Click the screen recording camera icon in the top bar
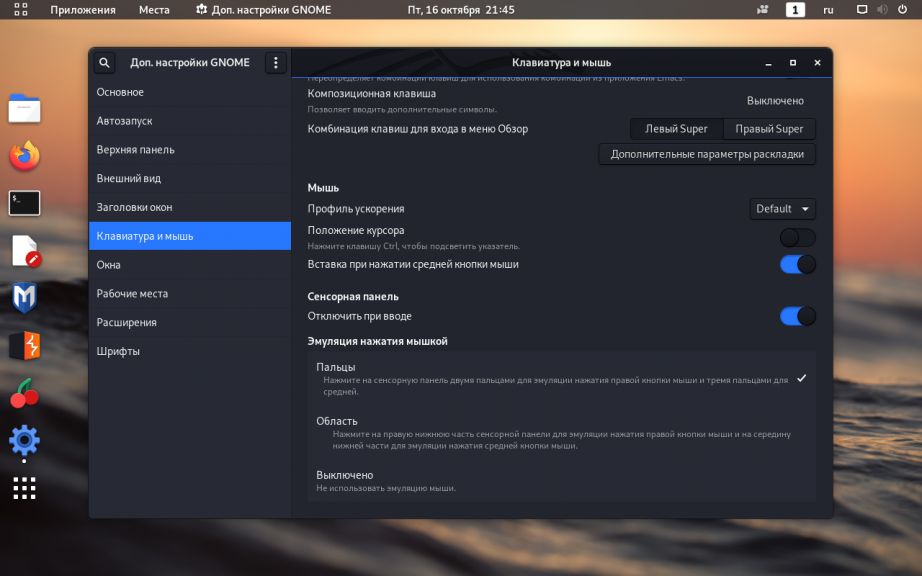 (763, 9)
